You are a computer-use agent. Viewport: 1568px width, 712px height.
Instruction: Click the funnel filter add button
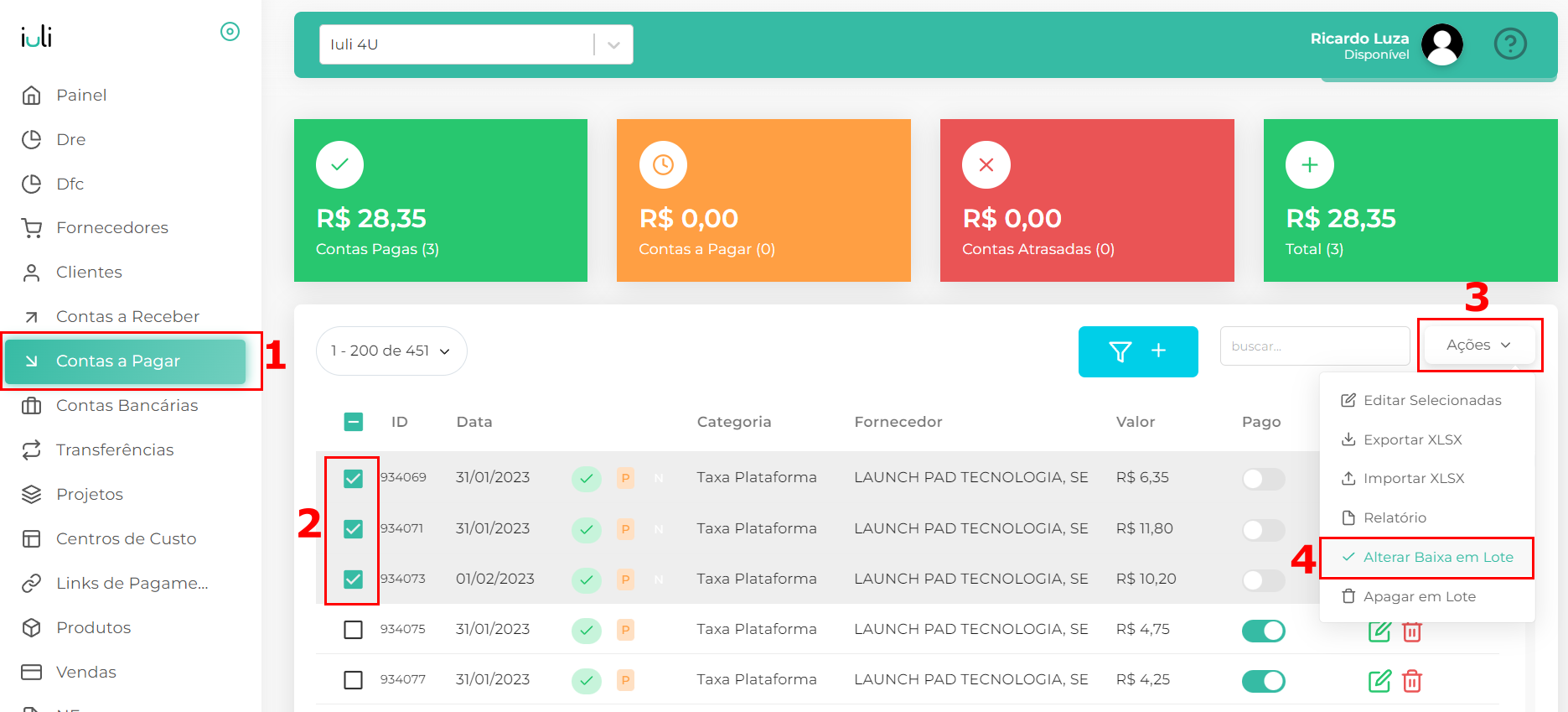tap(1137, 351)
